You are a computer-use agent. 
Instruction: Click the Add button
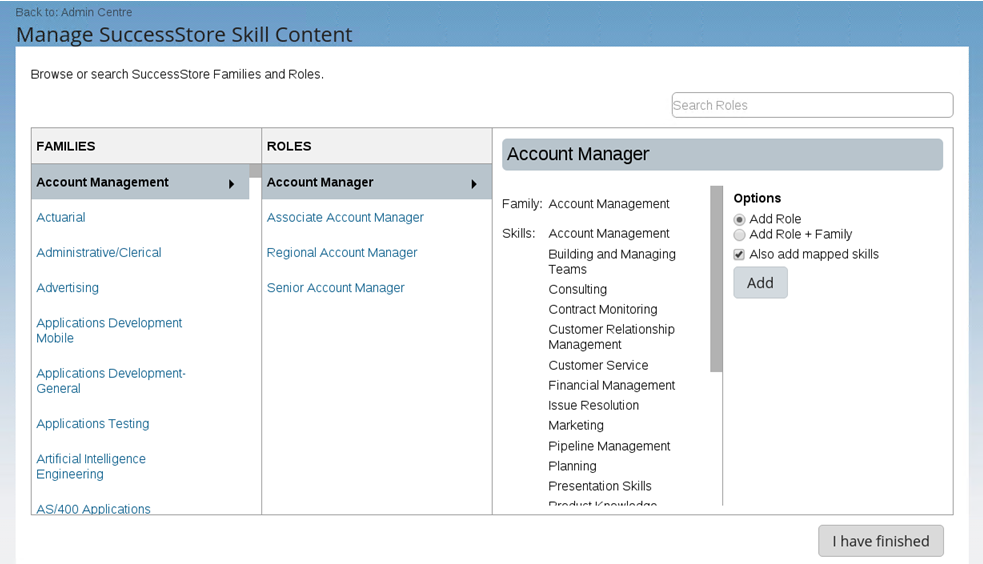[760, 283]
